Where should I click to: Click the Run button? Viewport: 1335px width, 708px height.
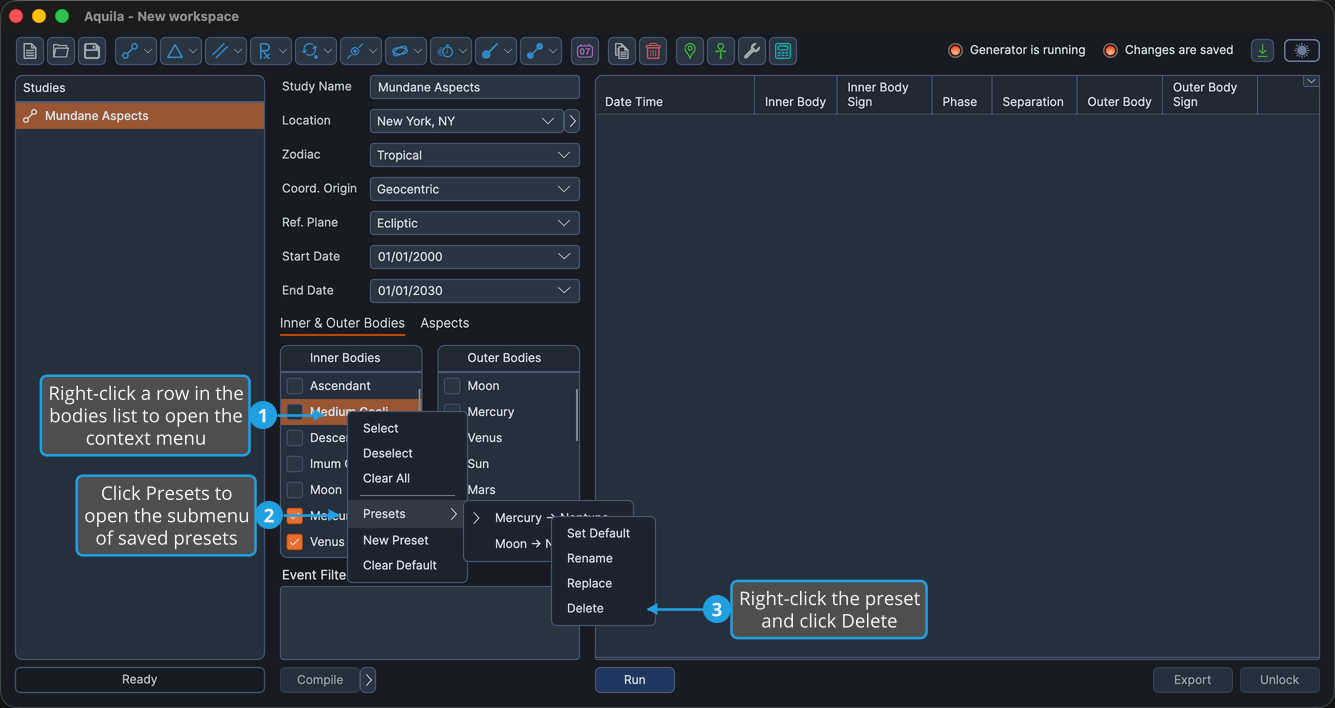tap(635, 680)
